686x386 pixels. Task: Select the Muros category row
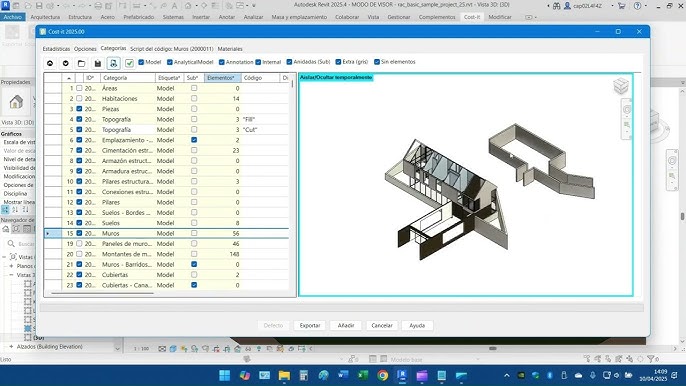tap(166, 233)
